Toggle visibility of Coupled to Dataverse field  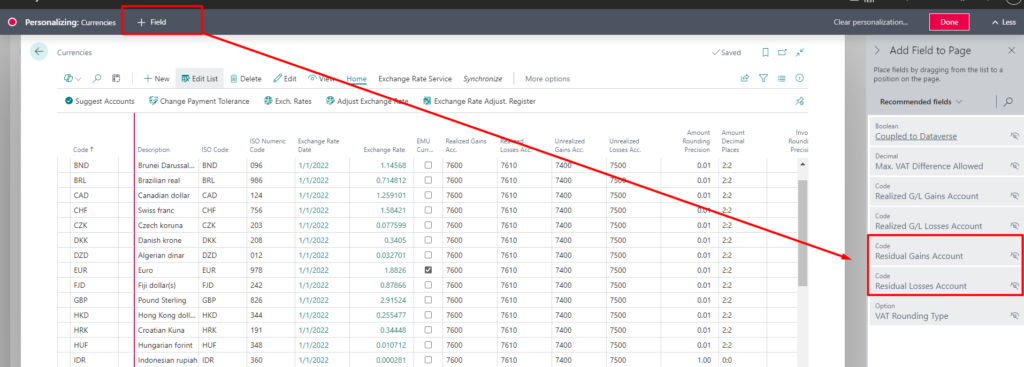click(1014, 135)
